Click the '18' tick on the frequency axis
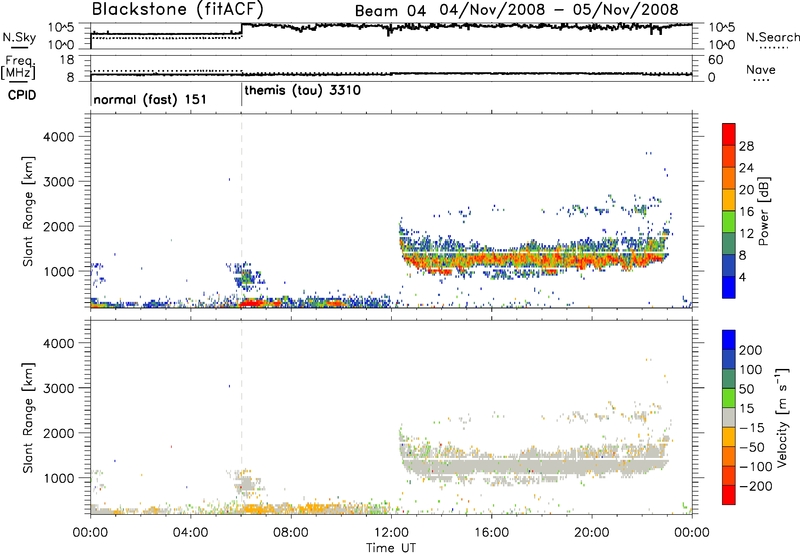Viewport: 800px width, 554px height. [x=67, y=60]
